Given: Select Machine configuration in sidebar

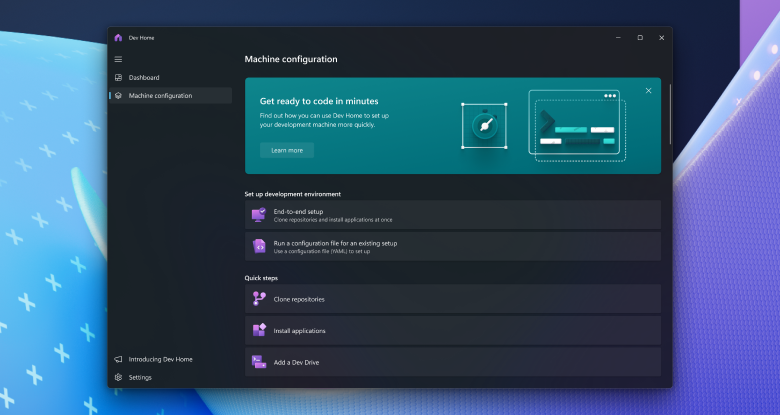Looking at the screenshot, I should point(160,96).
